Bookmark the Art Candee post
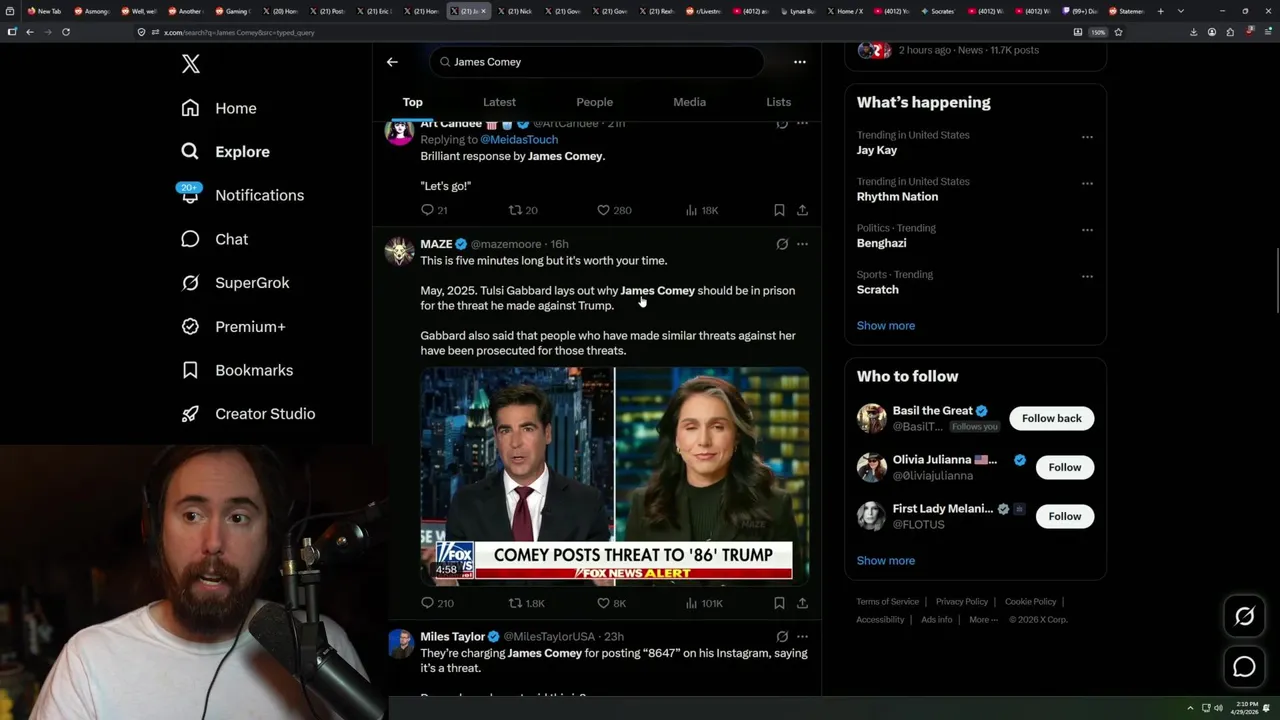Viewport: 1280px width, 720px height. point(779,210)
